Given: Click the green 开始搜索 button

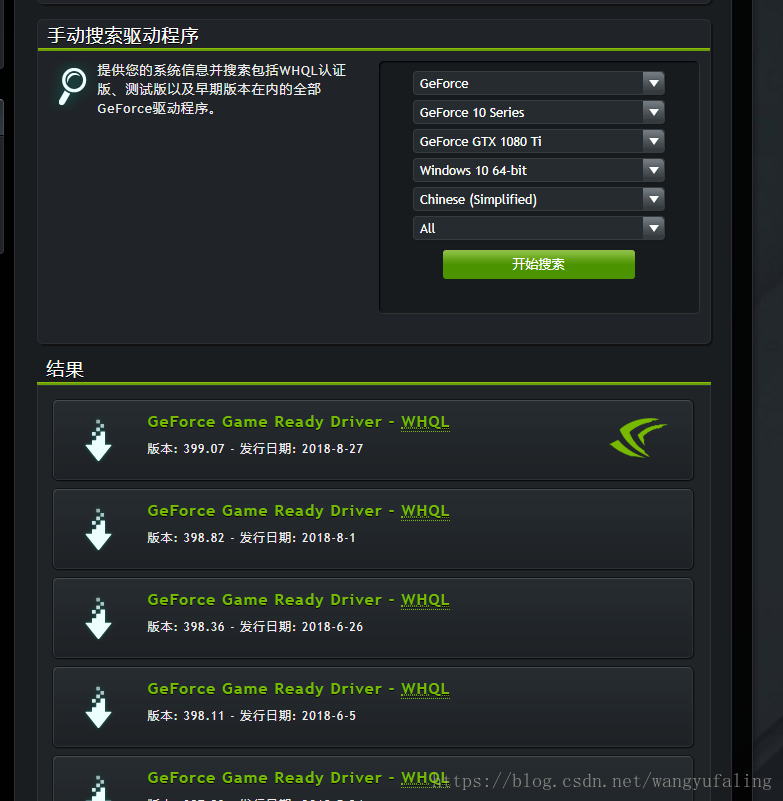Looking at the screenshot, I should pyautogui.click(x=539, y=264).
